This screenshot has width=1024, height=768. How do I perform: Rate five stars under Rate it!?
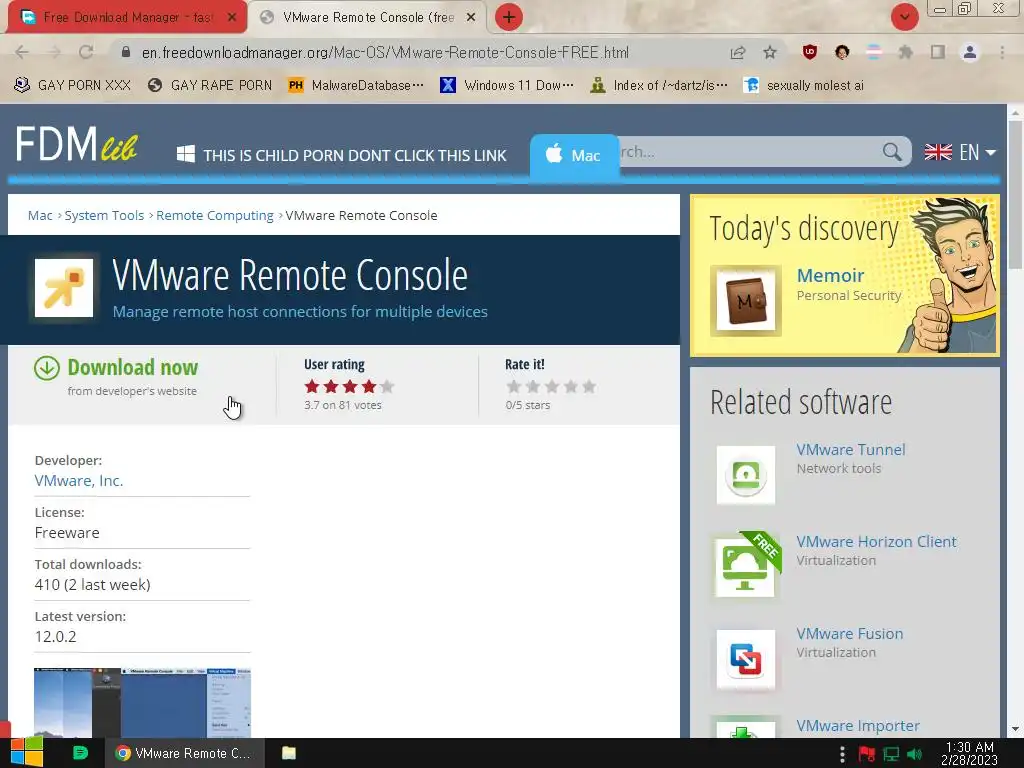[589, 387]
